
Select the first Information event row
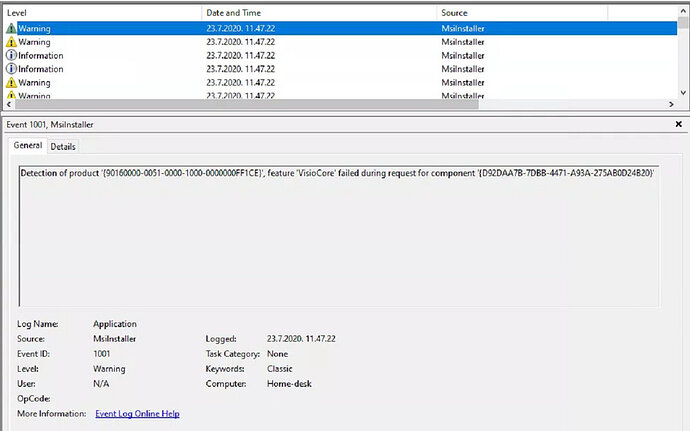pos(341,55)
